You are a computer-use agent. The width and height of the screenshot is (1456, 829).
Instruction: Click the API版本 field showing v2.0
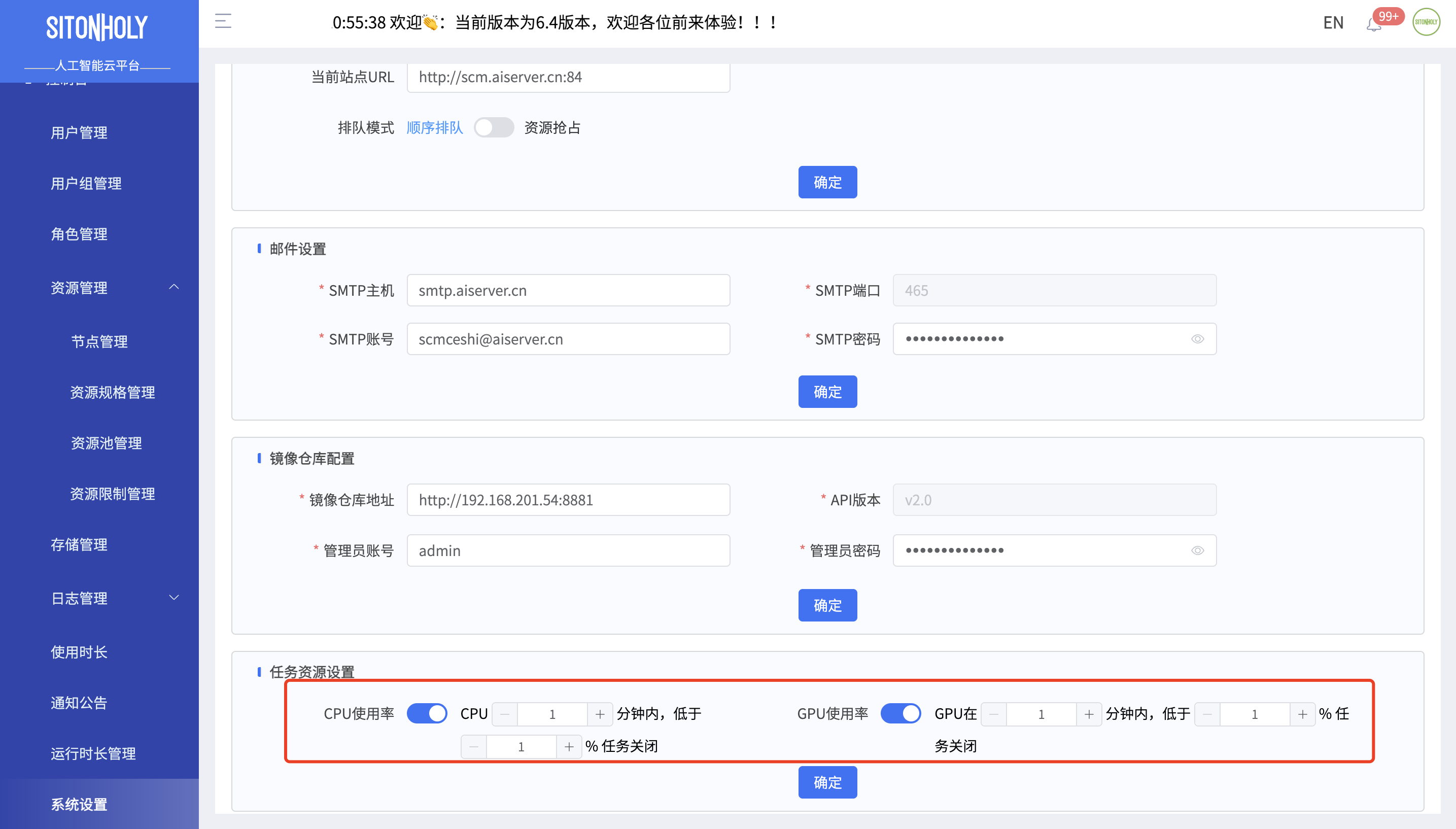pos(1055,500)
